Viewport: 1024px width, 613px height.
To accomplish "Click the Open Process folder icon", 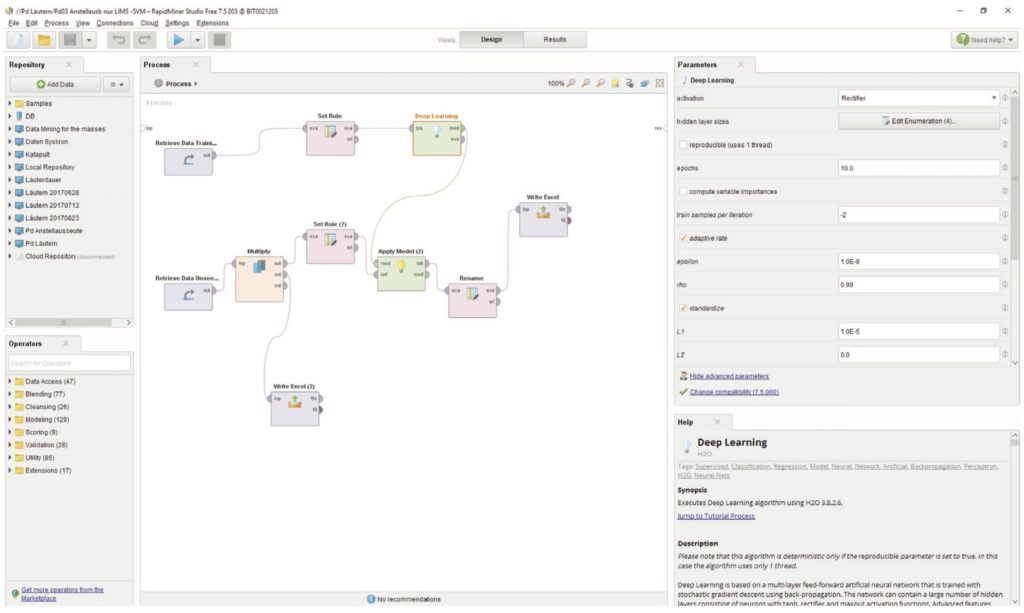I will (x=44, y=40).
